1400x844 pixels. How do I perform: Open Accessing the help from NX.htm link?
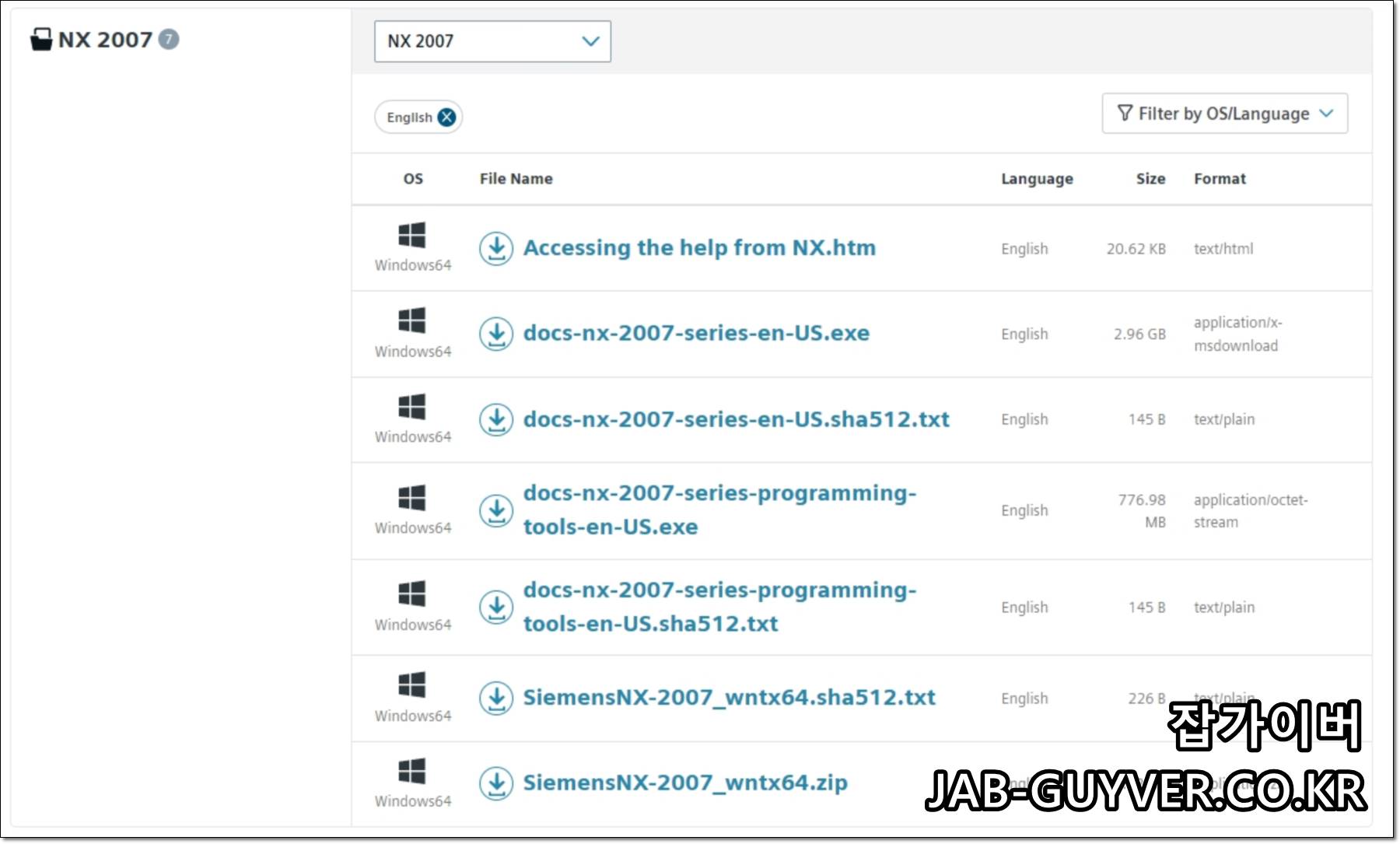699,248
